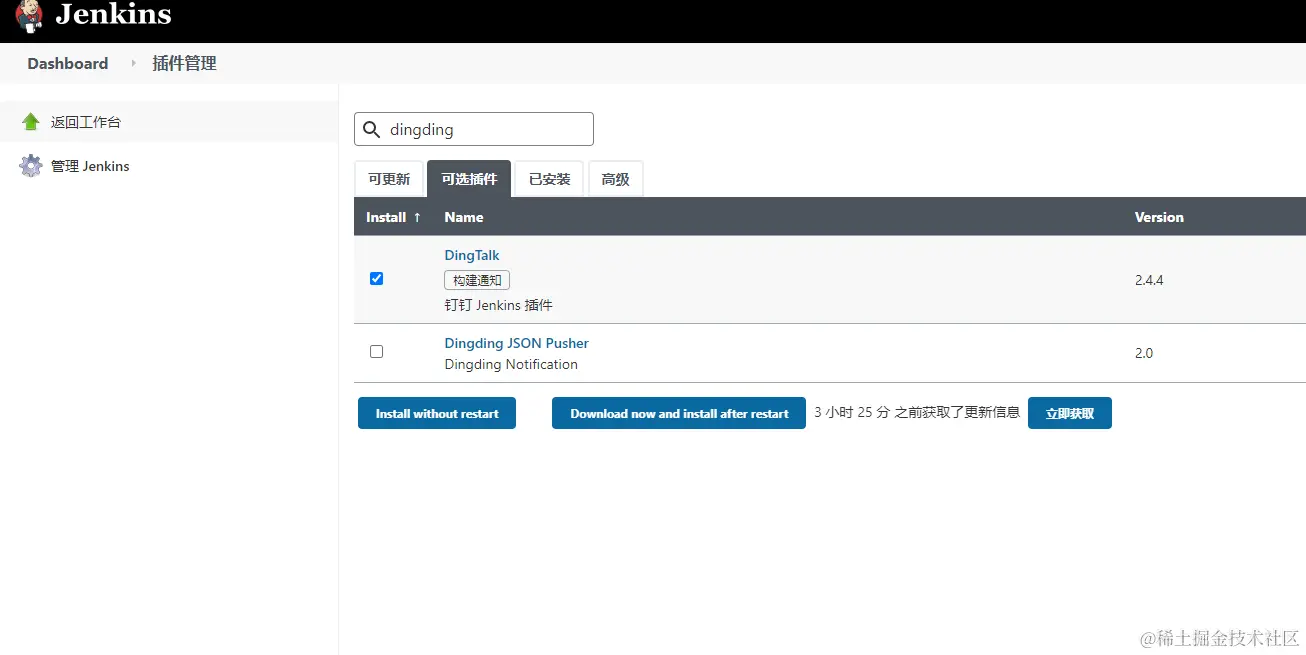Click the 构建通知 category tag
Image resolution: width=1306 pixels, height=655 pixels.
point(477,281)
